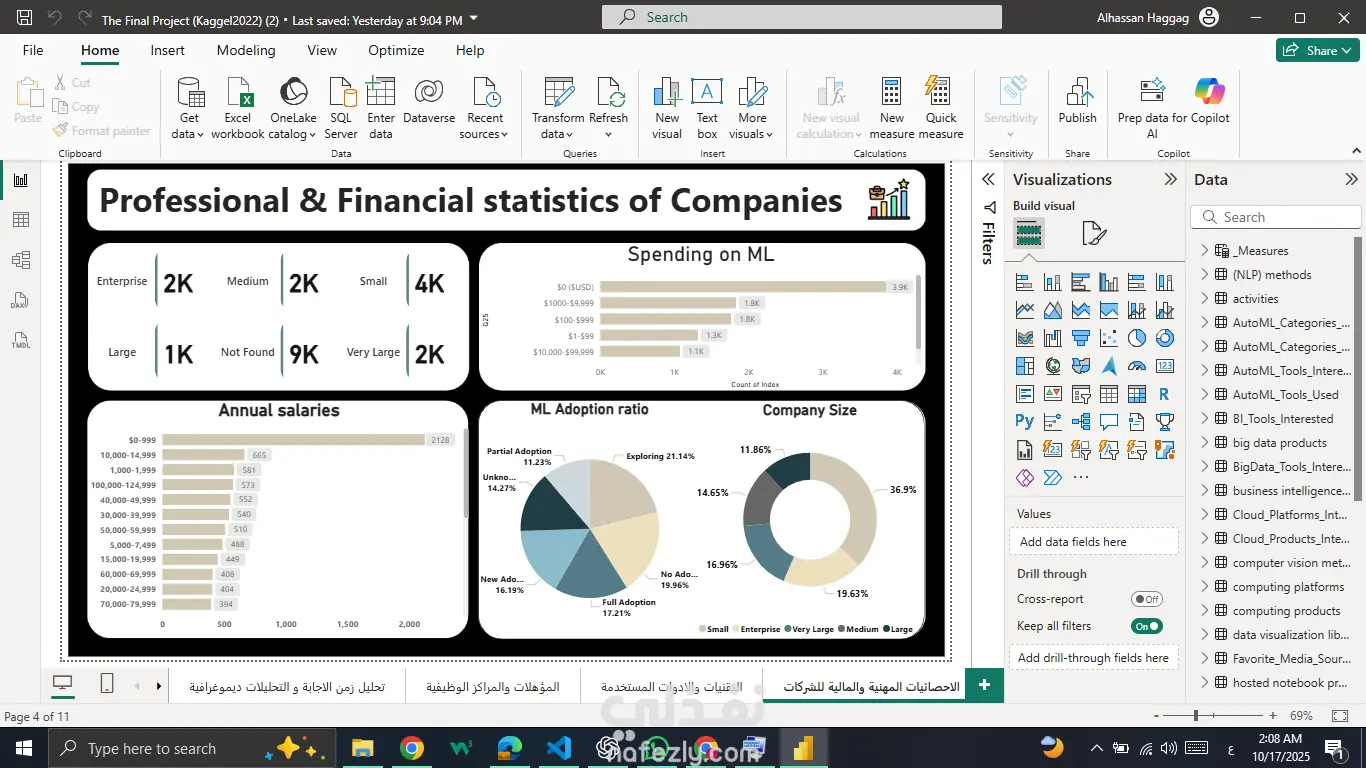Open the View ribbon tab

click(322, 50)
